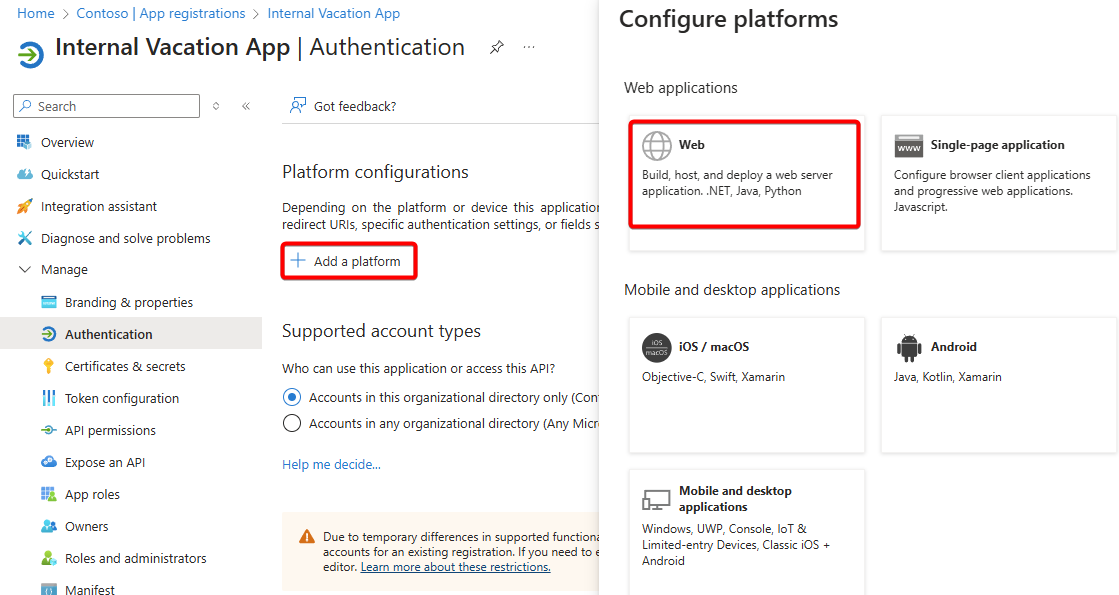Image resolution: width=1119 pixels, height=595 pixels.
Task: Click the Overview grid icon
Action: coord(24,142)
